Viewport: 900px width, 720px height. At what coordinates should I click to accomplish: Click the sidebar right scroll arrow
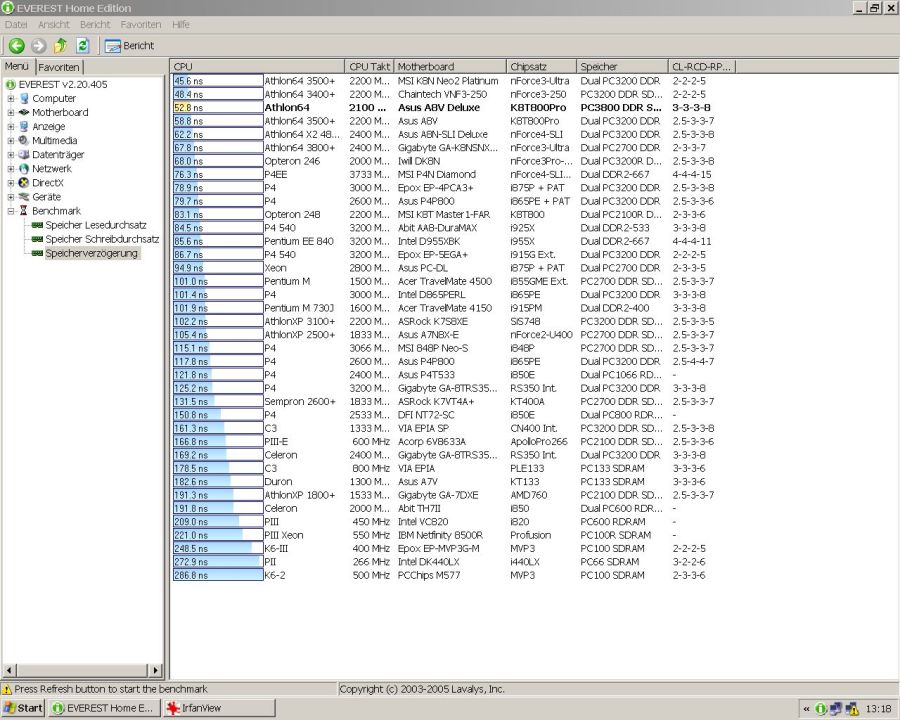155,670
